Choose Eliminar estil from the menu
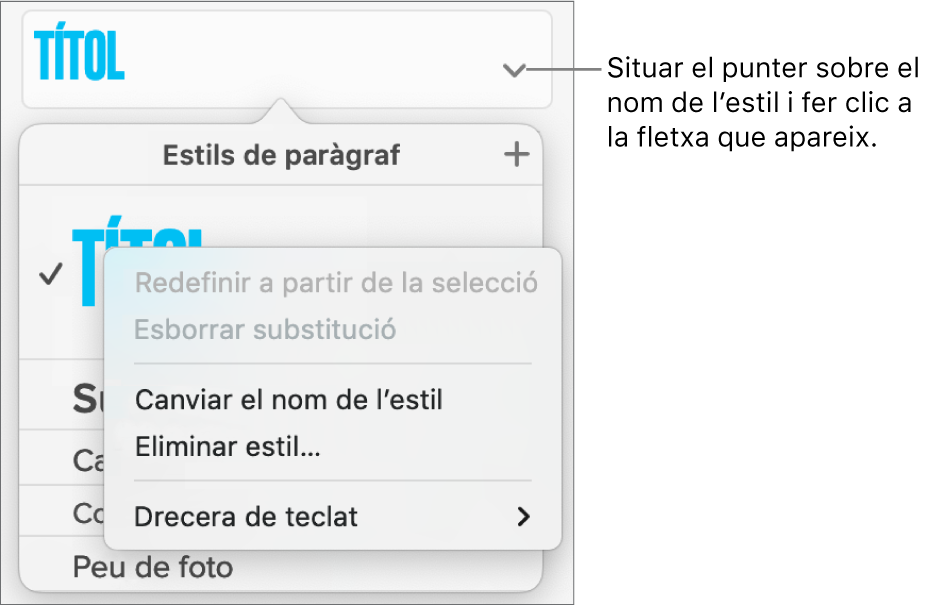This screenshot has height=606, width=928. click(x=228, y=447)
